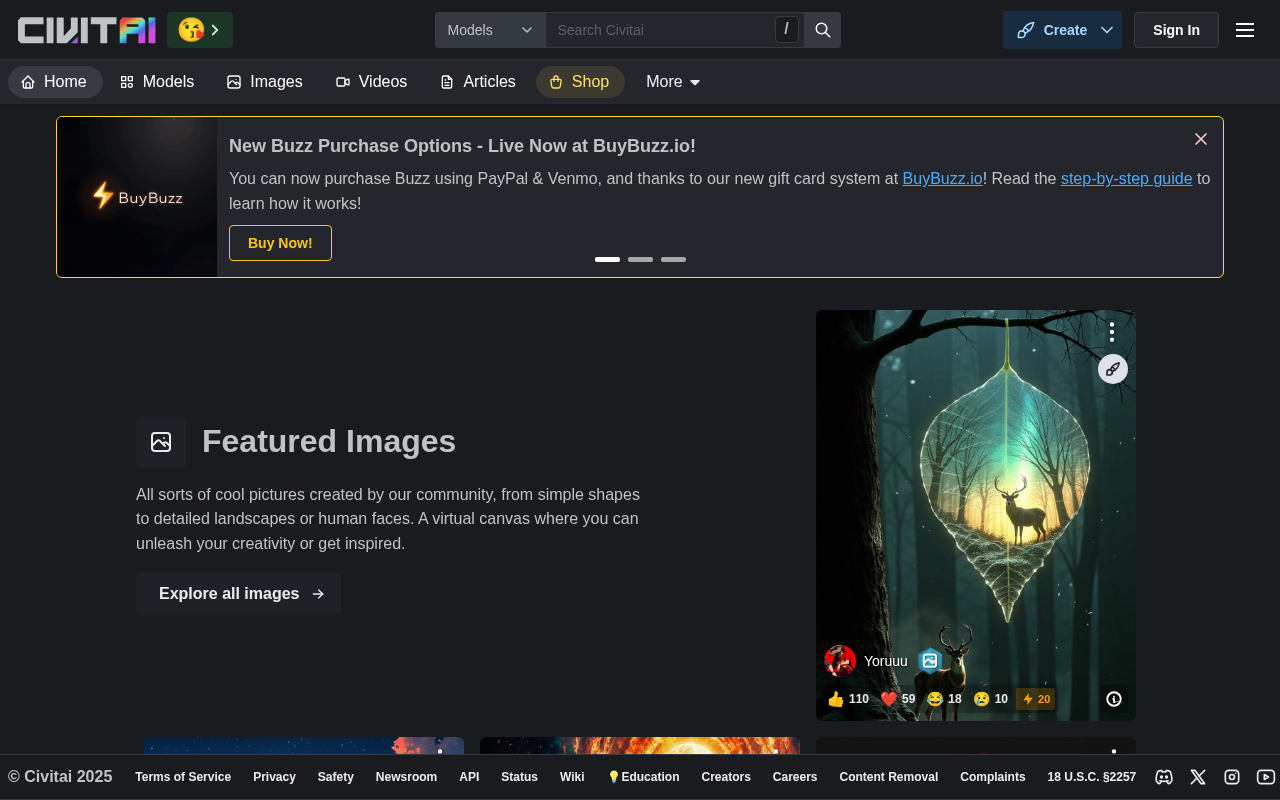Image resolution: width=1280 pixels, height=800 pixels.
Task: Click the Buy Now! button in the banner
Action: tap(280, 243)
